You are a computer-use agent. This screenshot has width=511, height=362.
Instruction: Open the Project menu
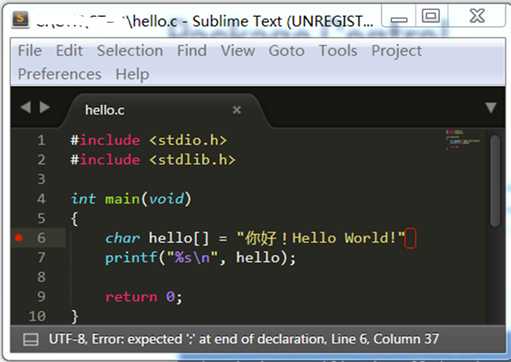(397, 52)
